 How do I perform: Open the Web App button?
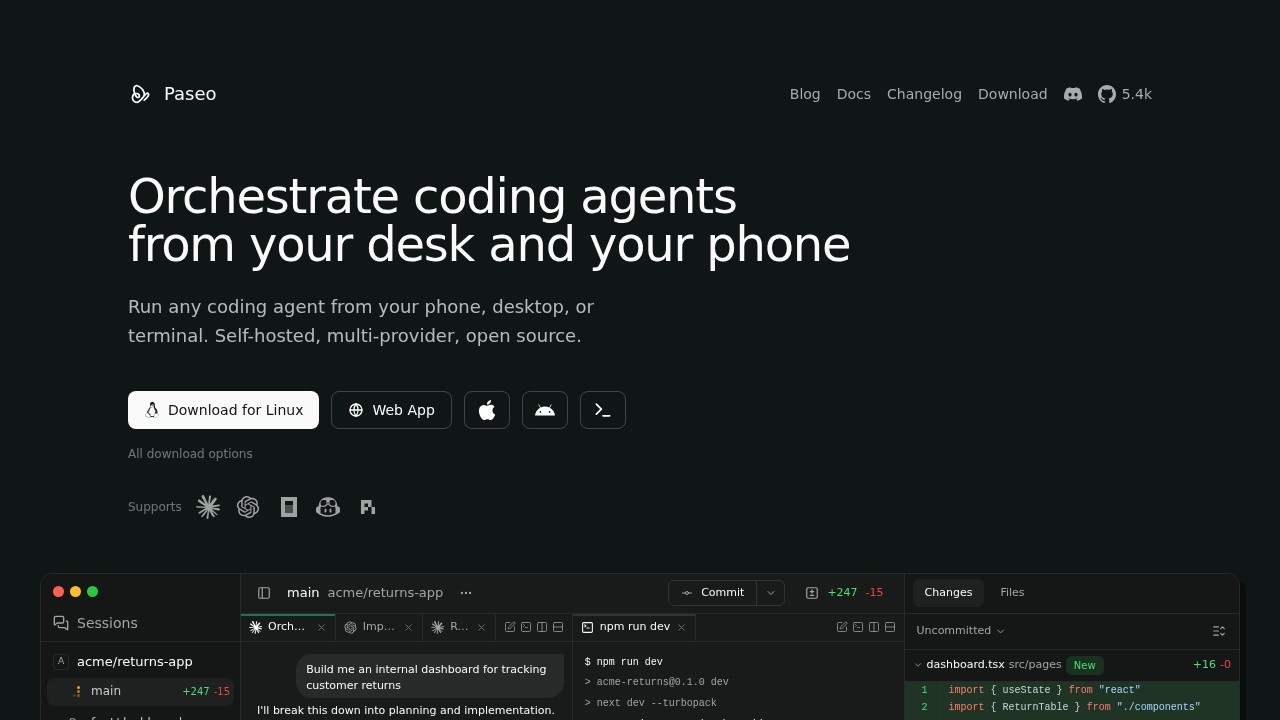(x=391, y=410)
